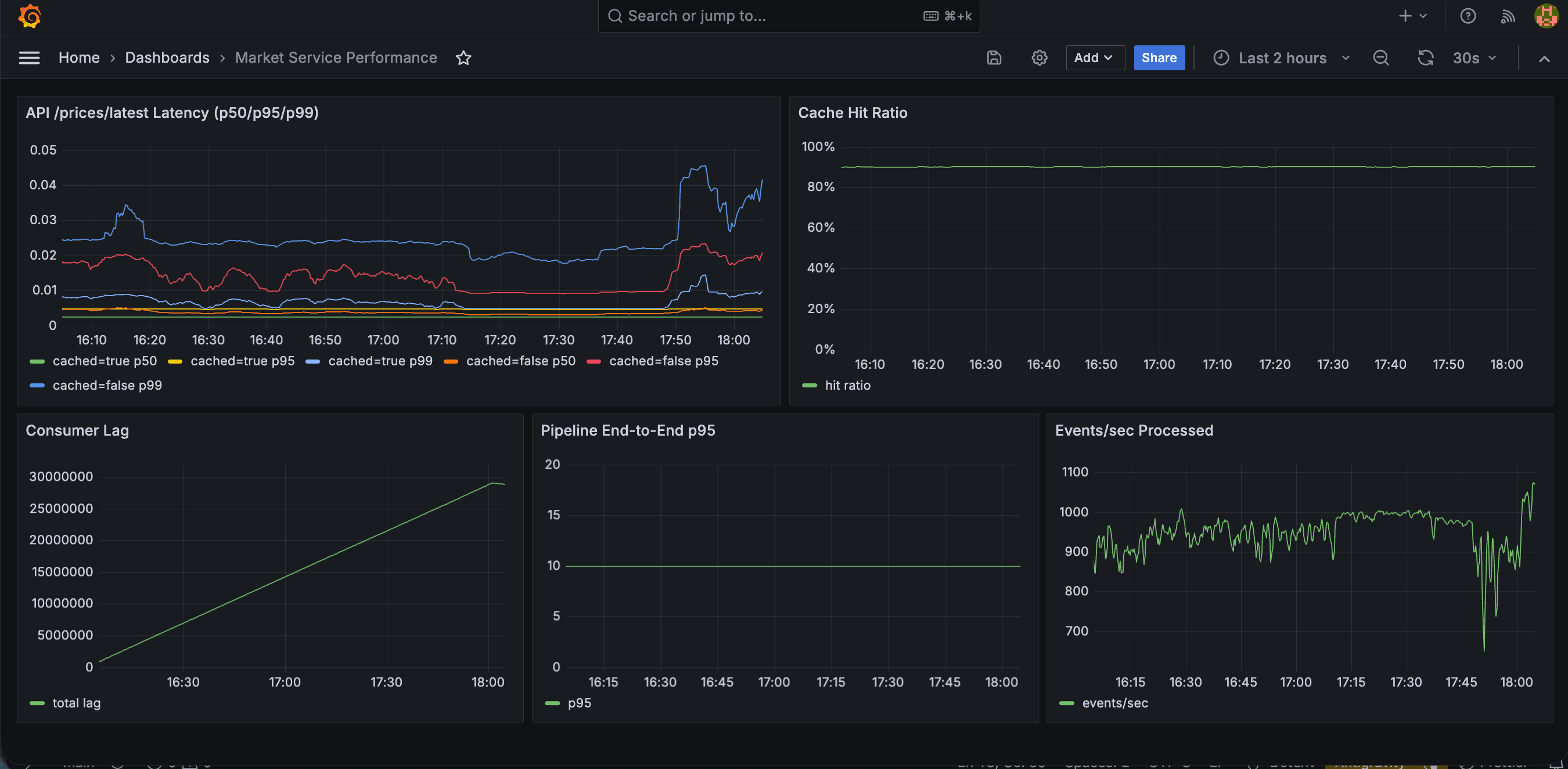Save the dashboard using the save icon
Image resolution: width=1568 pixels, height=769 pixels.
tap(994, 58)
